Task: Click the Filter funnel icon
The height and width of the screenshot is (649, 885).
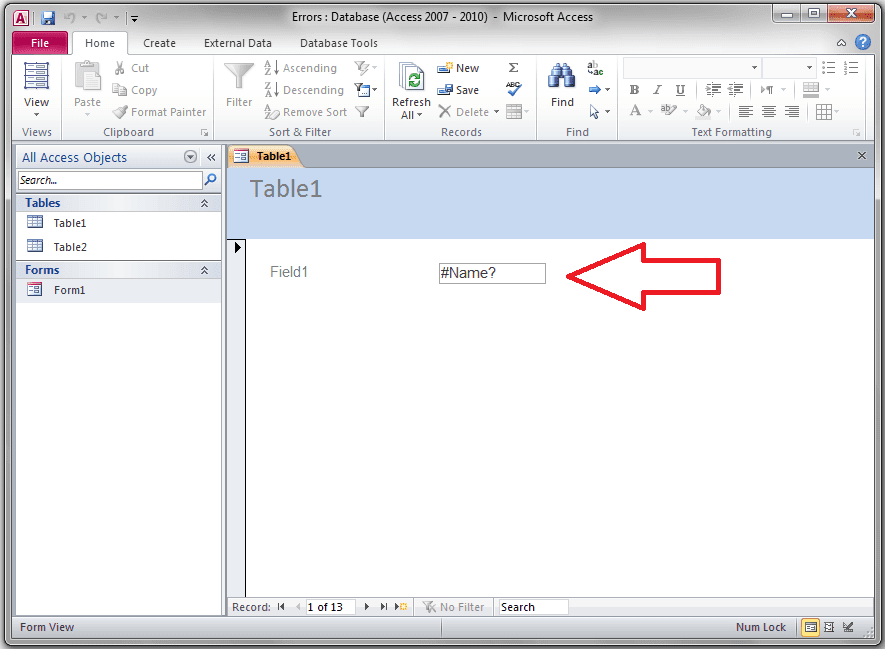Action: click(239, 76)
